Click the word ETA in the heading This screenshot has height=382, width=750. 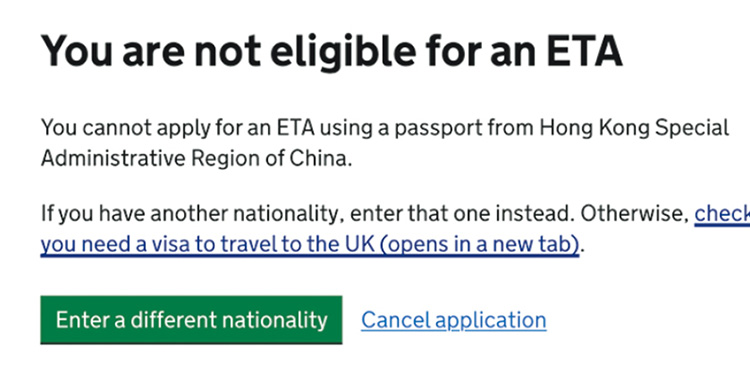click(x=585, y=51)
